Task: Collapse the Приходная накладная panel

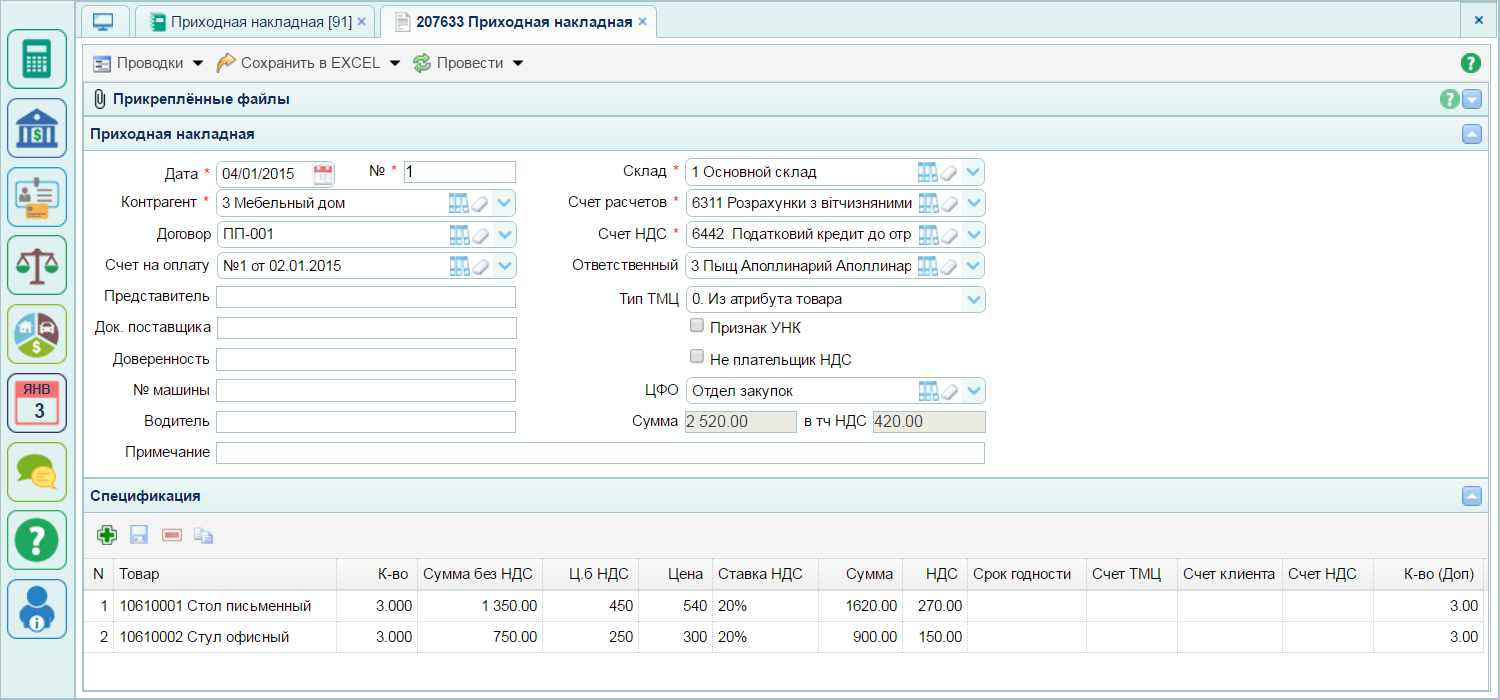Action: point(1471,133)
